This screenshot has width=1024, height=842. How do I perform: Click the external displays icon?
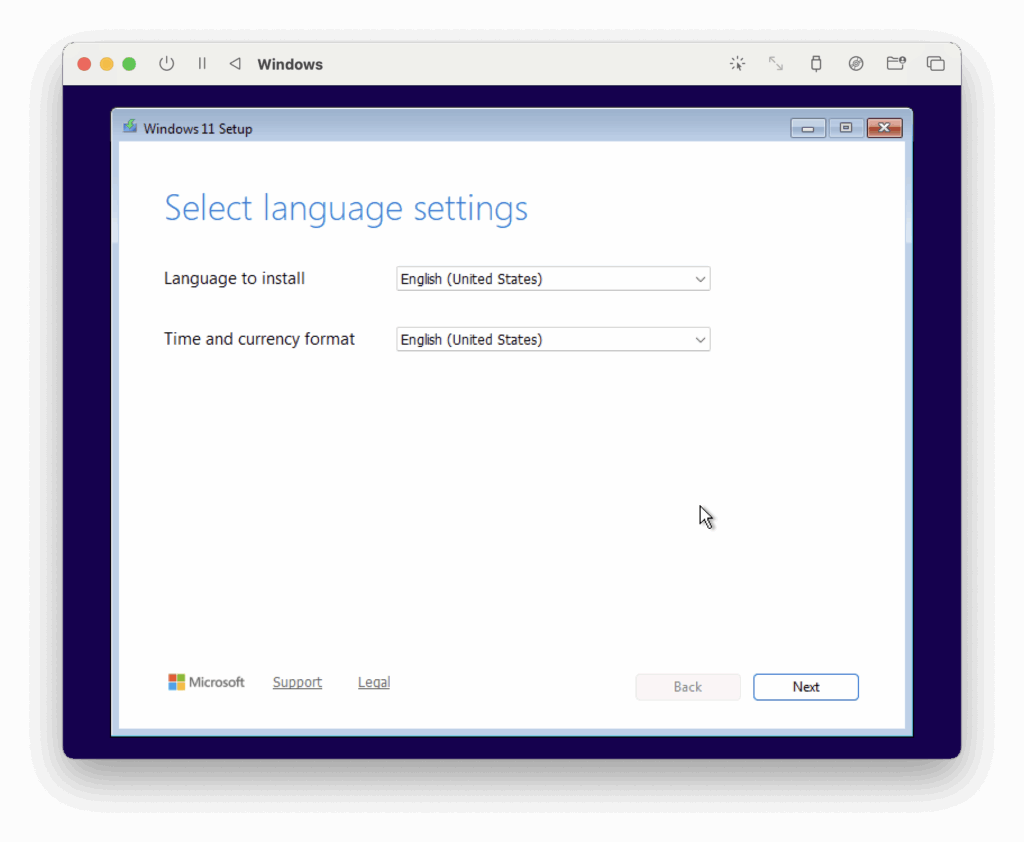point(936,63)
